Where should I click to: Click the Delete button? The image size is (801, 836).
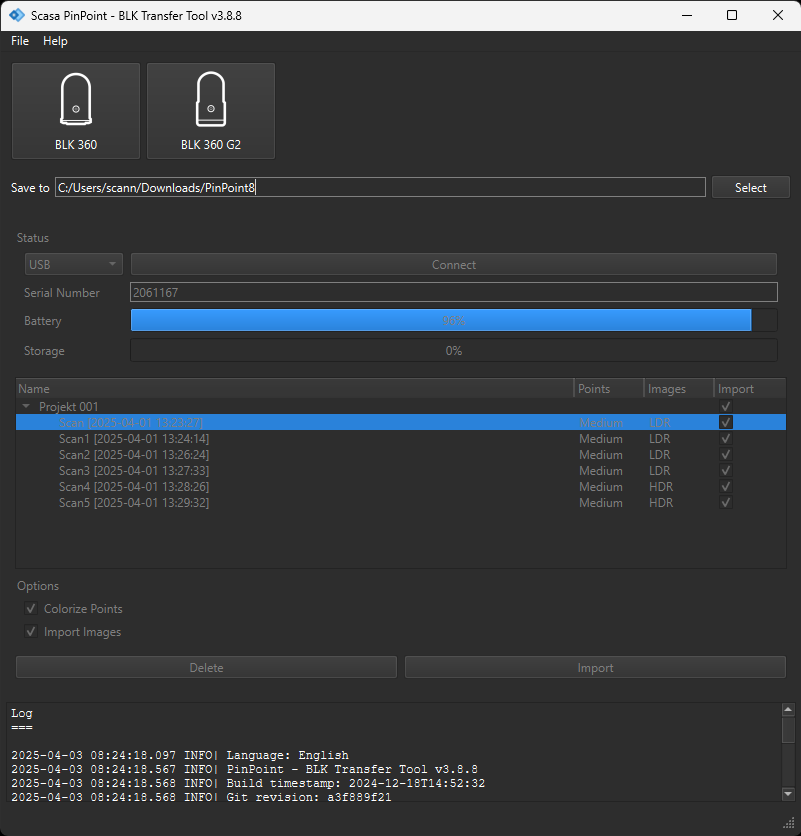click(x=206, y=667)
